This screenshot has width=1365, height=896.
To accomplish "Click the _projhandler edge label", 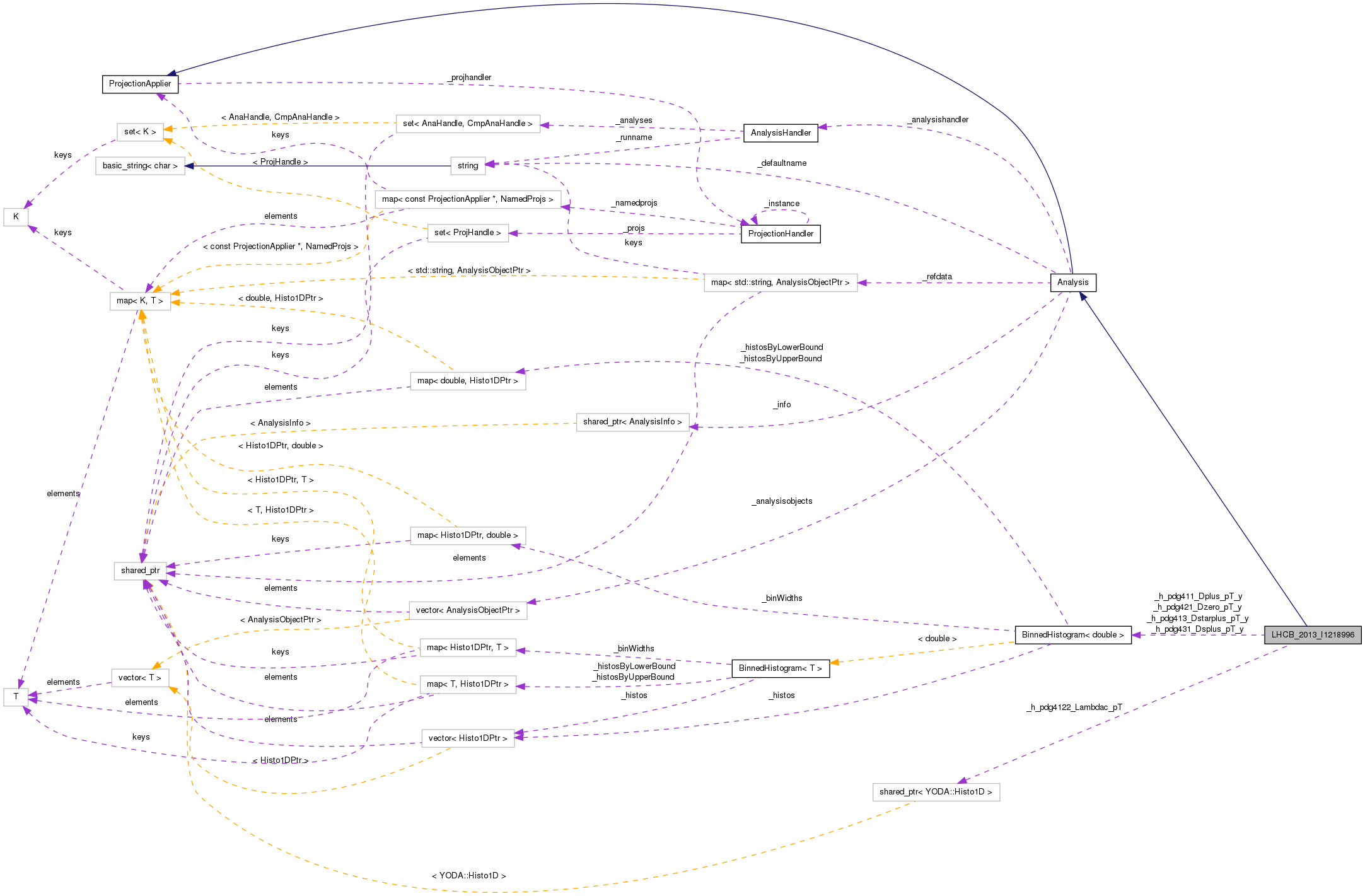I will tap(469, 78).
